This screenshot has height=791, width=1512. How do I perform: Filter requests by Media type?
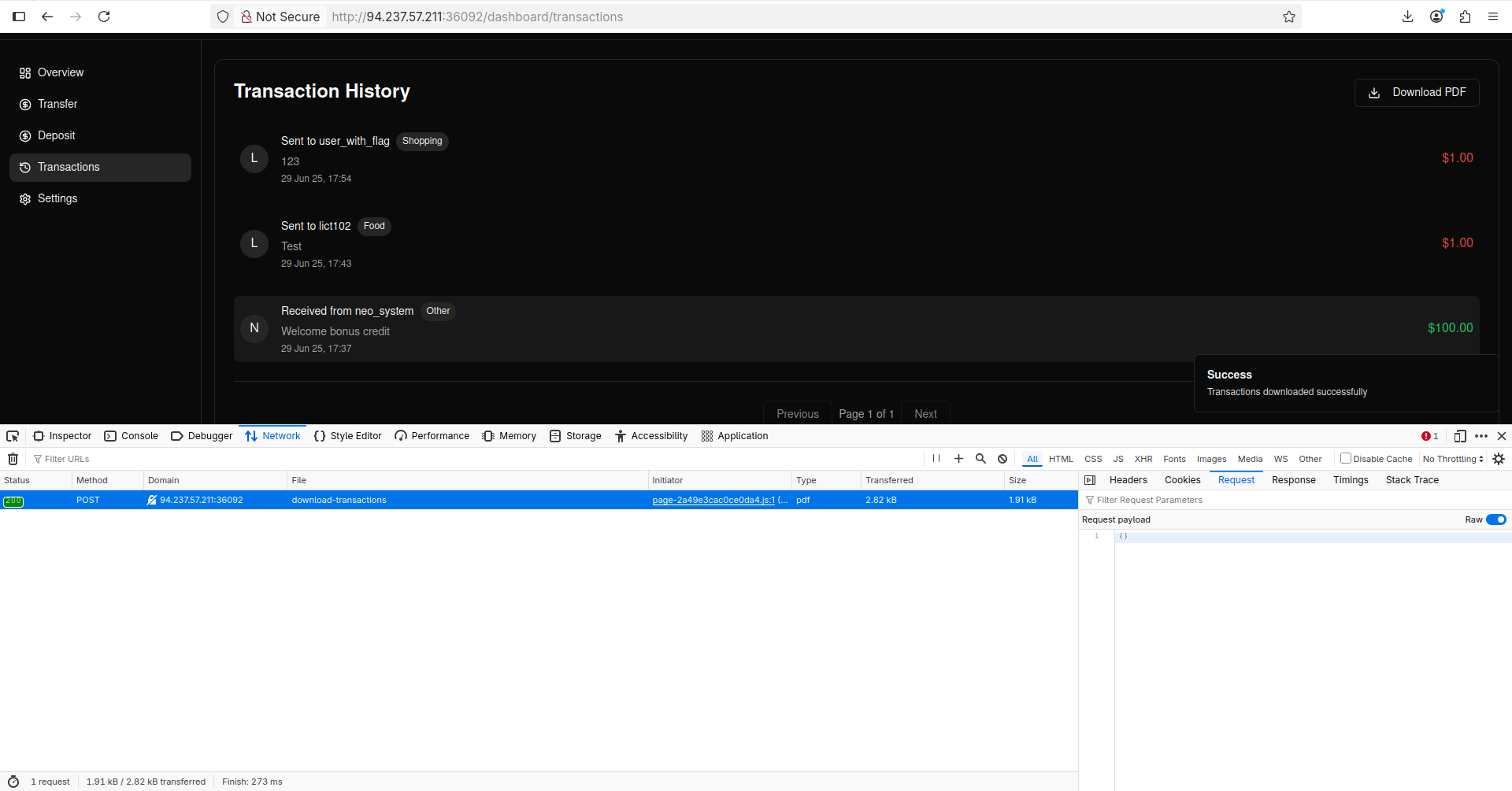point(1250,459)
